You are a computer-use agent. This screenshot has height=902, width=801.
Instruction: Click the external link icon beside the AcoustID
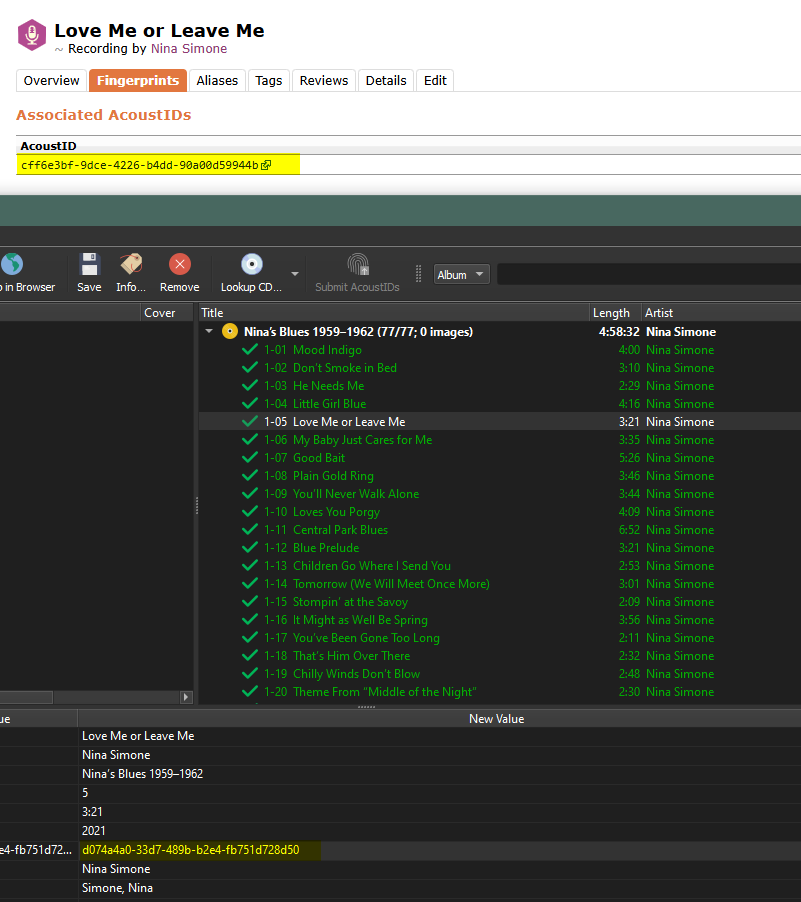266,165
